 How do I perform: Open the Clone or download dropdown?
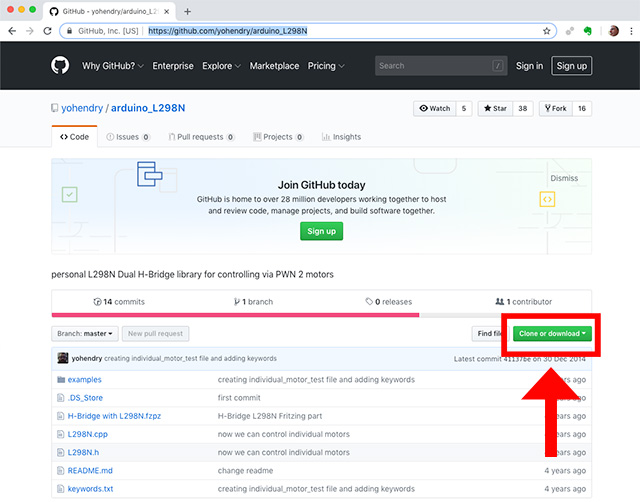coord(552,333)
